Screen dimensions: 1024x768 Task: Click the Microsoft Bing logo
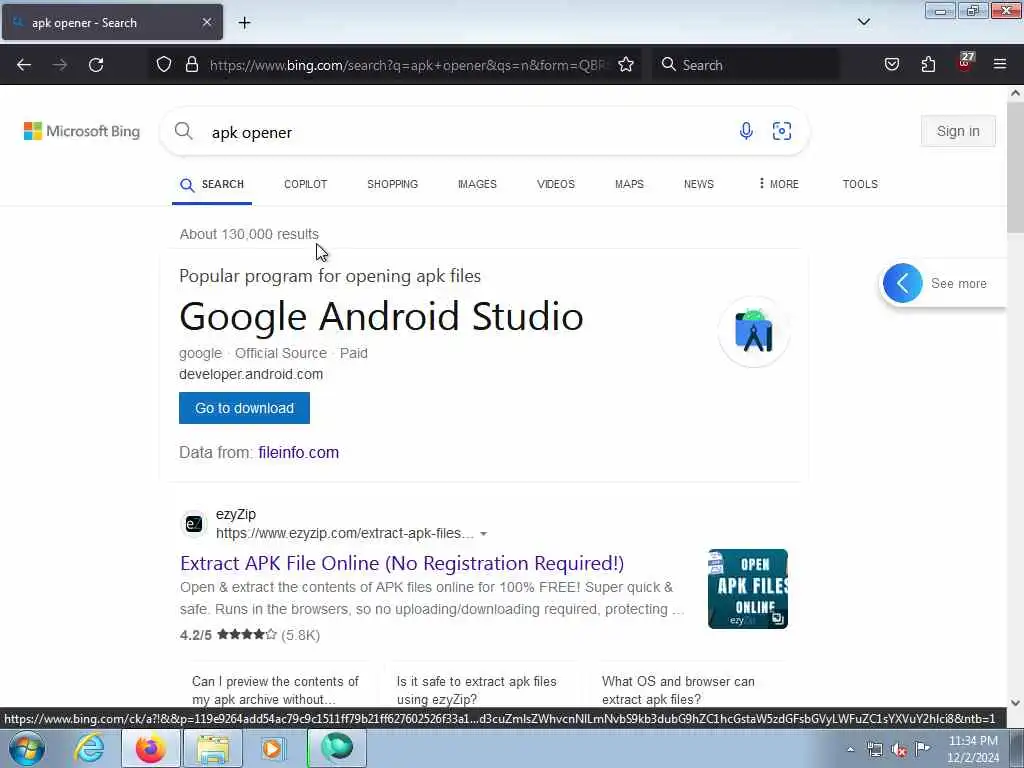pyautogui.click(x=82, y=131)
